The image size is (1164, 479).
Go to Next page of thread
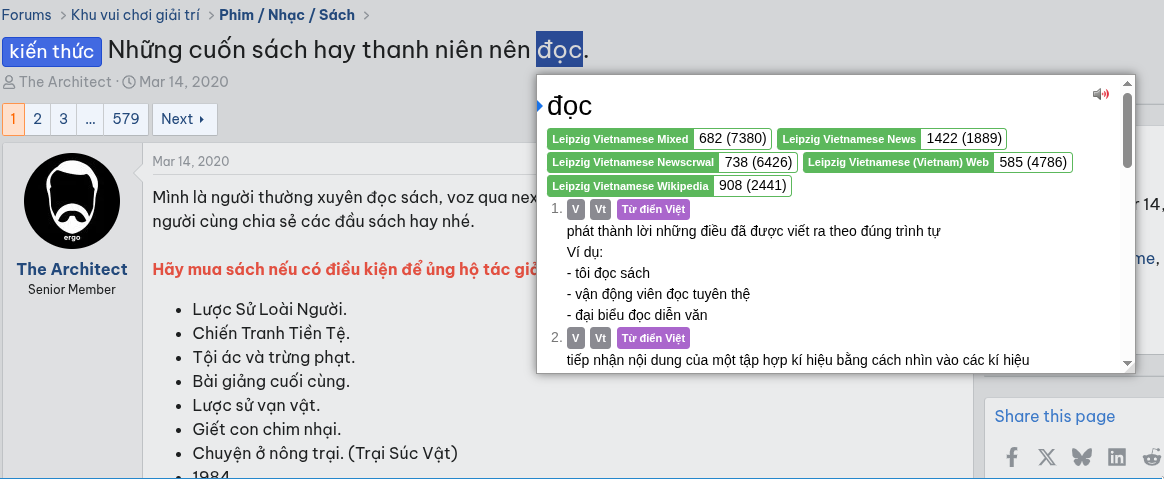[183, 119]
